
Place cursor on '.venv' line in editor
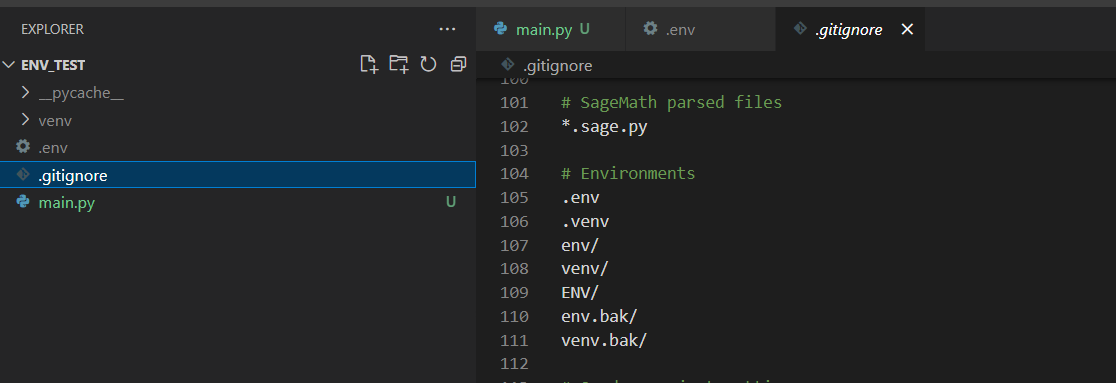[x=585, y=221]
